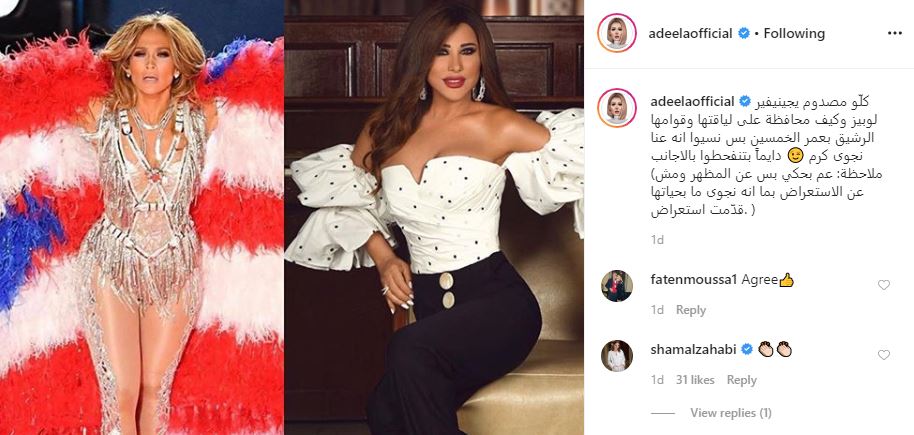This screenshot has width=914, height=435.
Task: Click the right photo with polka-dot blouse
Action: [x=434, y=218]
